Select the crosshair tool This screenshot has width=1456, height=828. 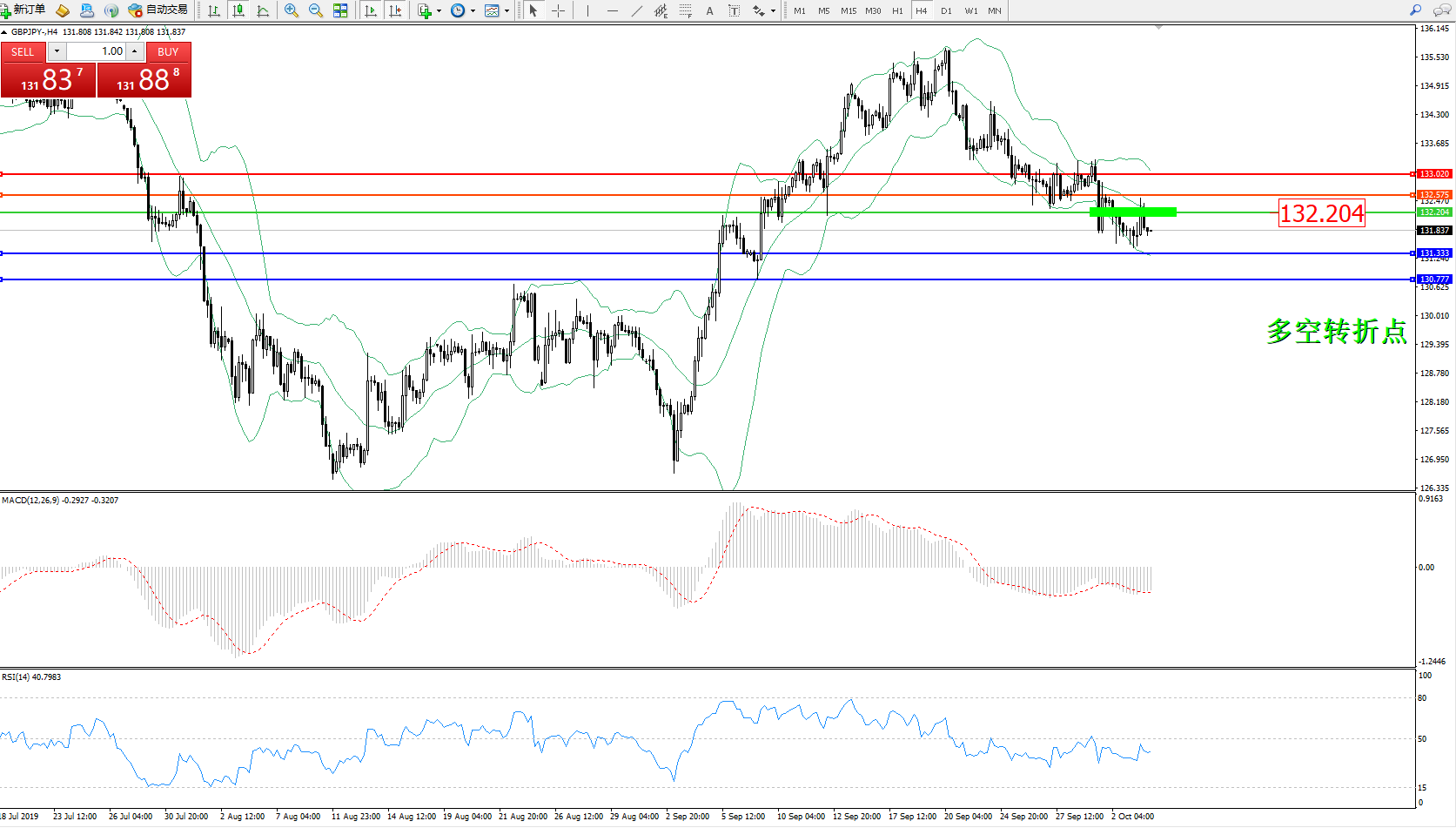coord(559,10)
